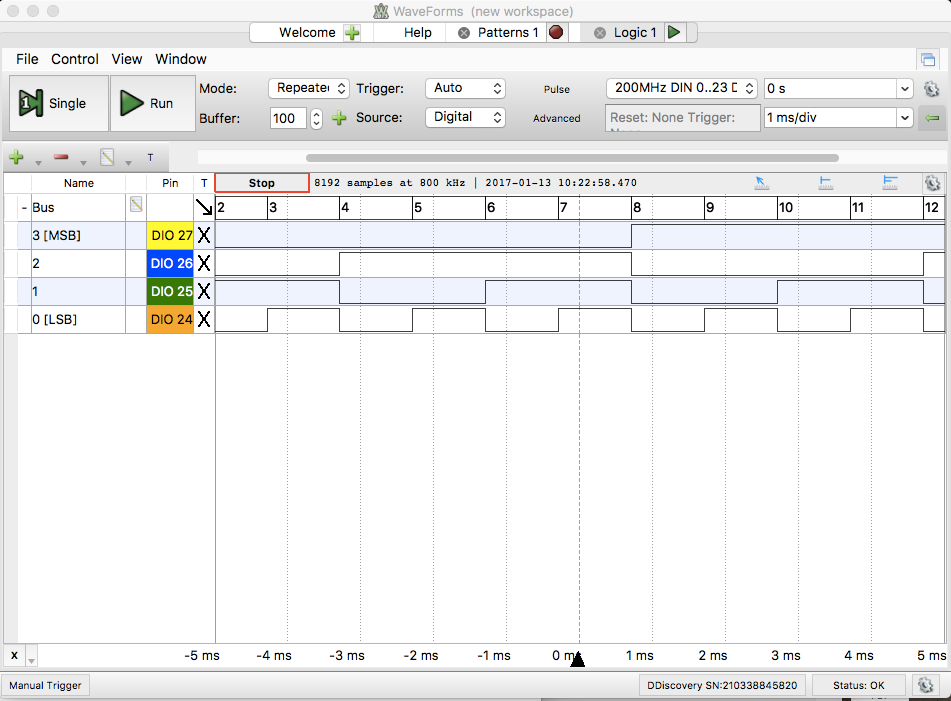The image size is (951, 701).
Task: Click the red minus remove-channel icon
Action: click(x=61, y=157)
